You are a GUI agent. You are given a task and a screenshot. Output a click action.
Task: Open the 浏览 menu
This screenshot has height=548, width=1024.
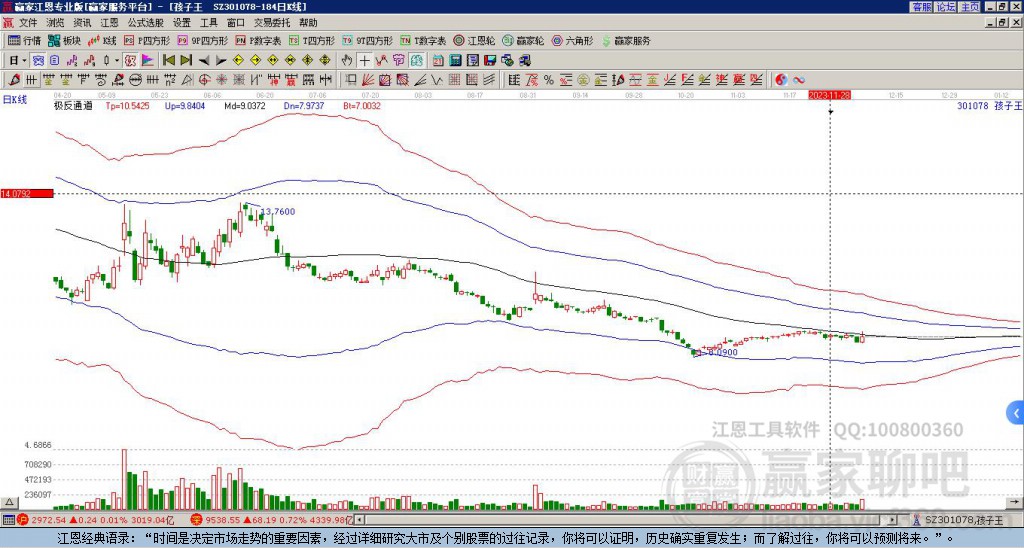coord(55,23)
